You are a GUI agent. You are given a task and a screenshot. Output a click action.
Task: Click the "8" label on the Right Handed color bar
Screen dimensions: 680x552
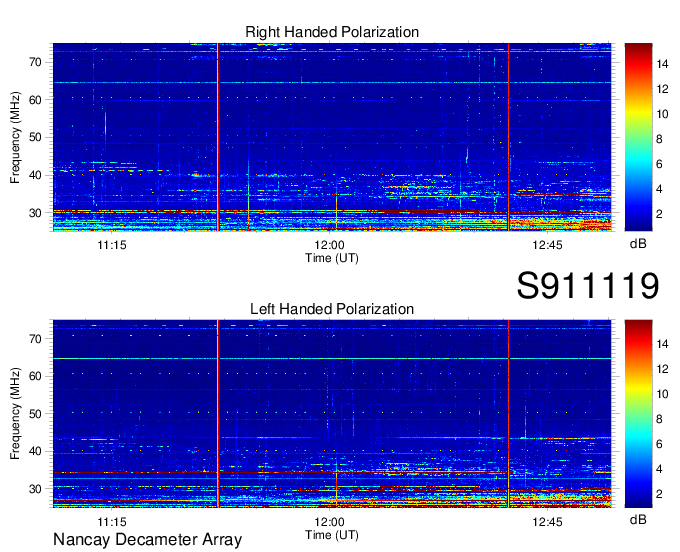659,139
